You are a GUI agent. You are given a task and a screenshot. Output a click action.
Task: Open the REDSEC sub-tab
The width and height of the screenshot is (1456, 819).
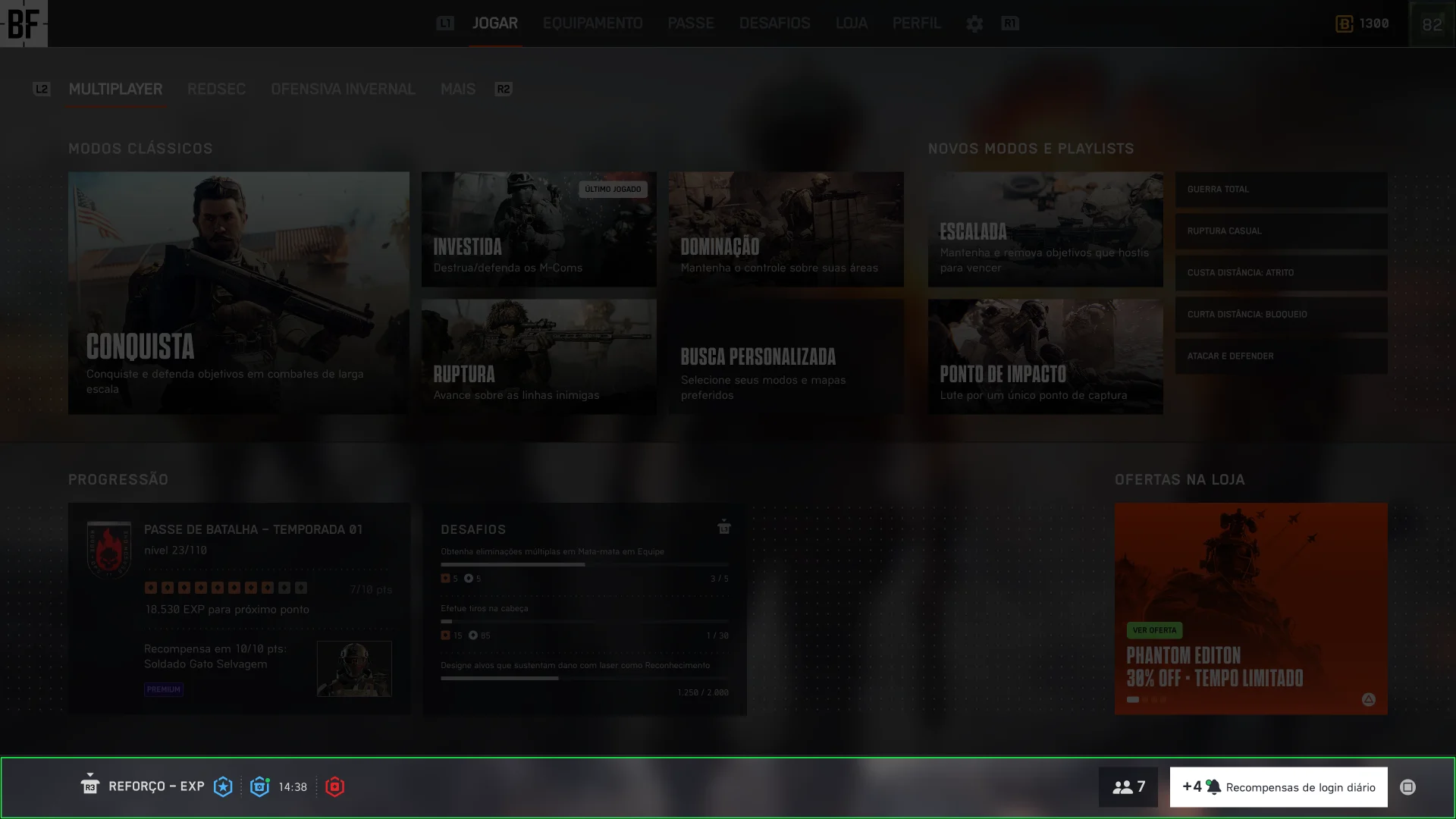click(216, 89)
